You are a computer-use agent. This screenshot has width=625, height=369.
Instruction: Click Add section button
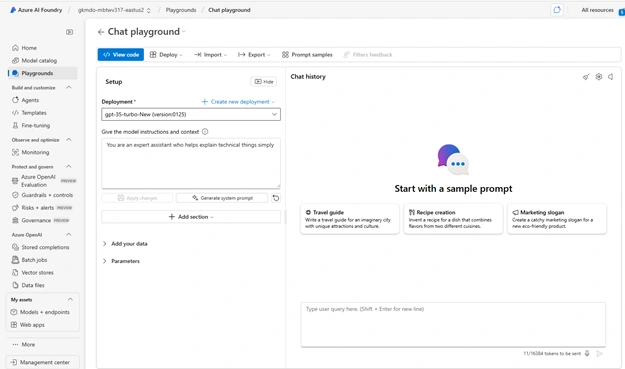click(x=191, y=217)
